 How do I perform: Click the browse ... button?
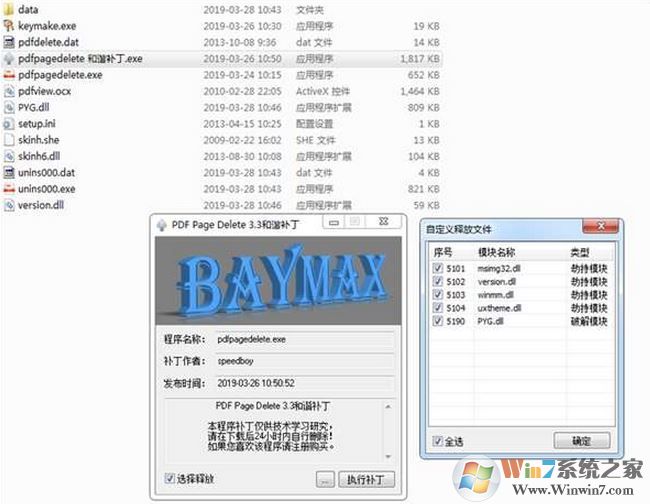pyautogui.click(x=325, y=480)
